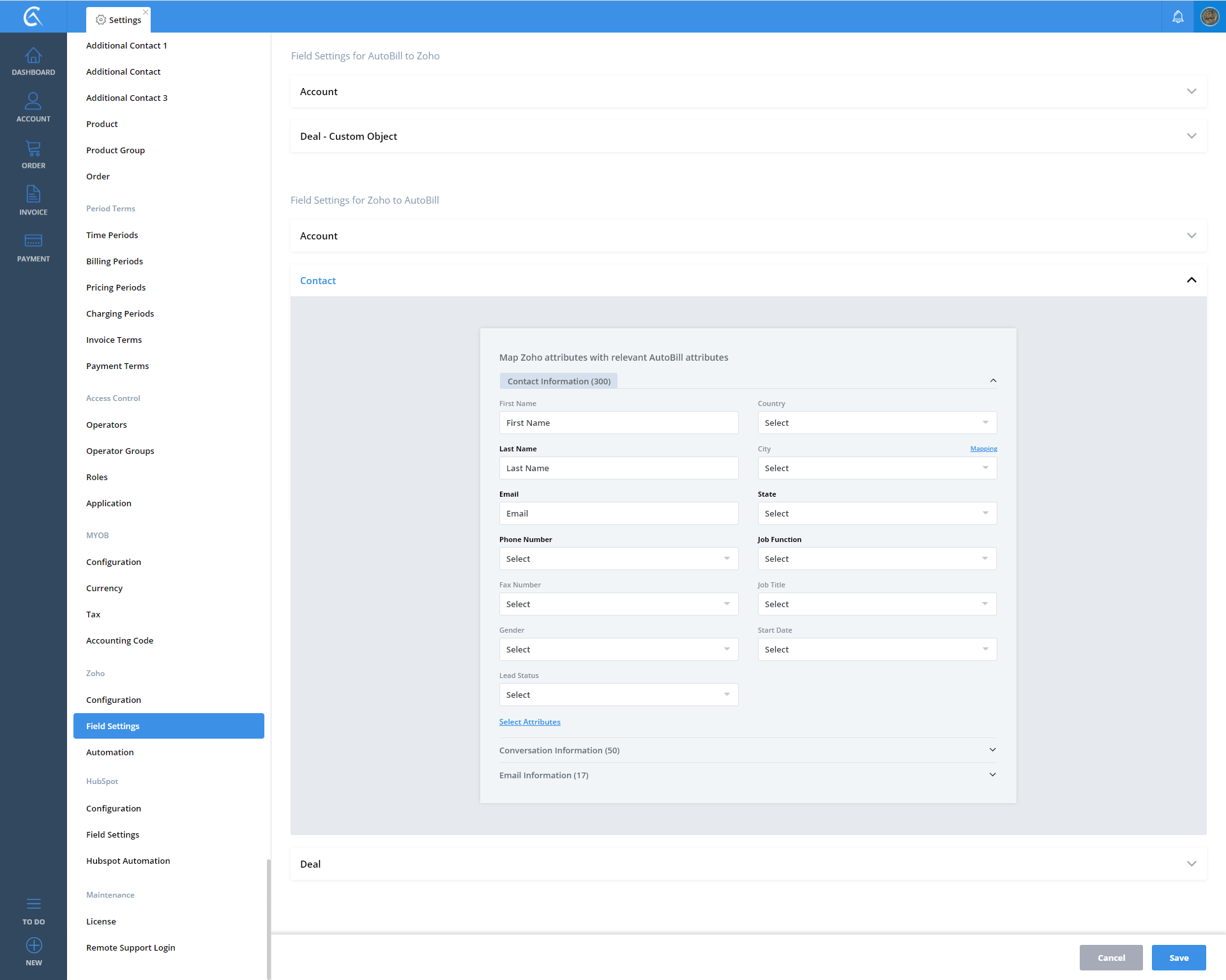Collapse the Contact panel chevron
Viewport: 1226px width, 980px height.
[x=1191, y=280]
